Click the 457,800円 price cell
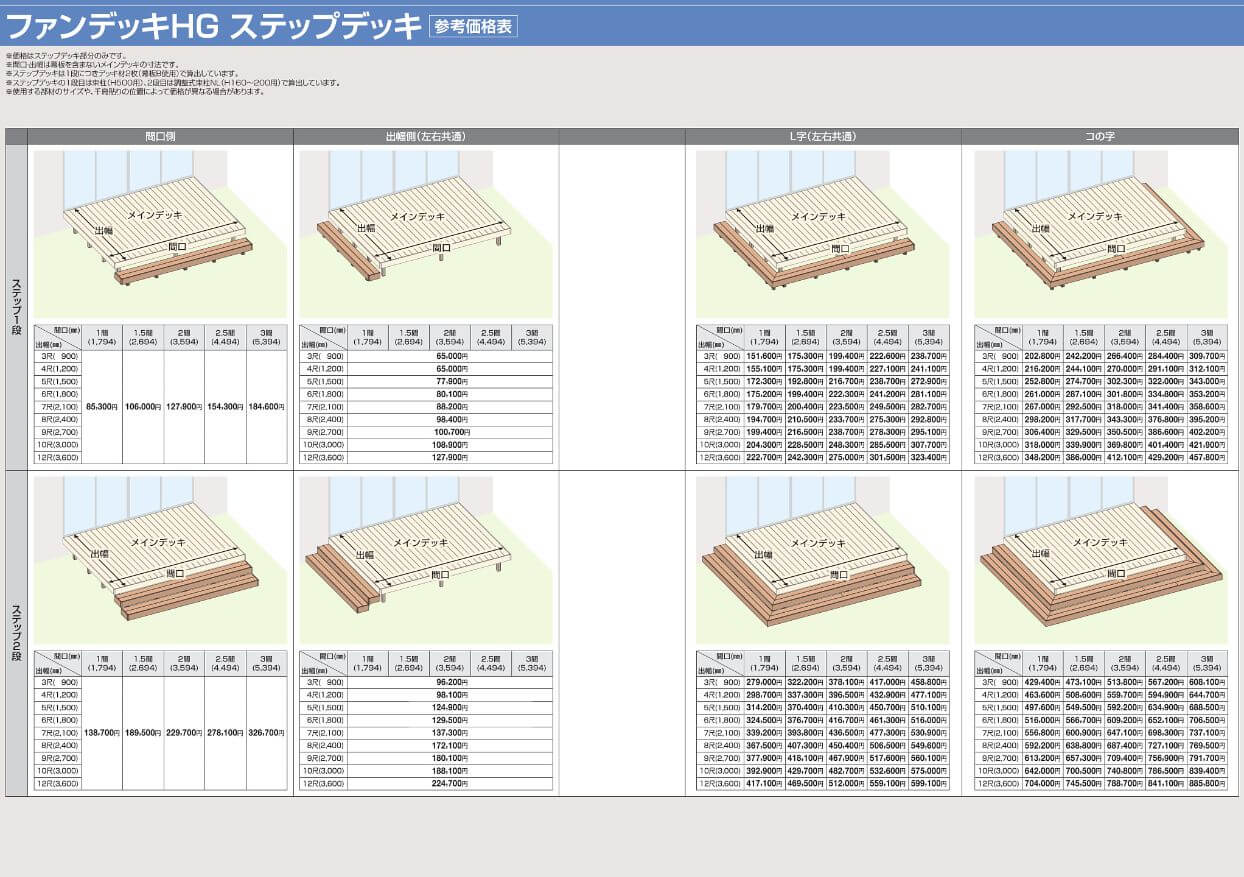The height and width of the screenshot is (877, 1244). 1207,457
